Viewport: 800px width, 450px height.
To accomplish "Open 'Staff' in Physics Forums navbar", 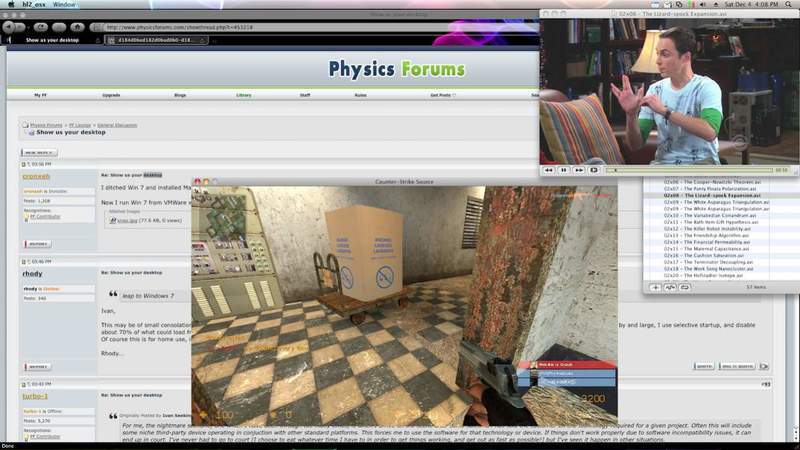I will click(x=305, y=95).
